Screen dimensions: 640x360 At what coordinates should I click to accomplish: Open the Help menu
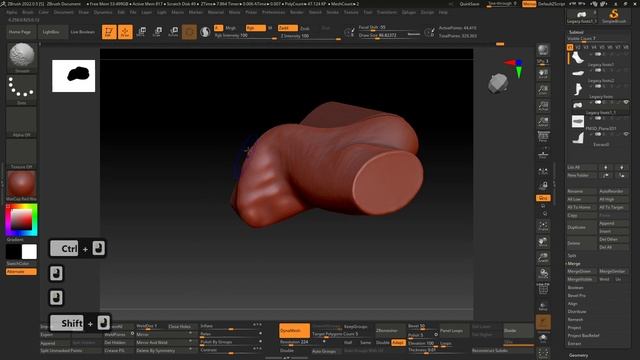tap(443, 12)
